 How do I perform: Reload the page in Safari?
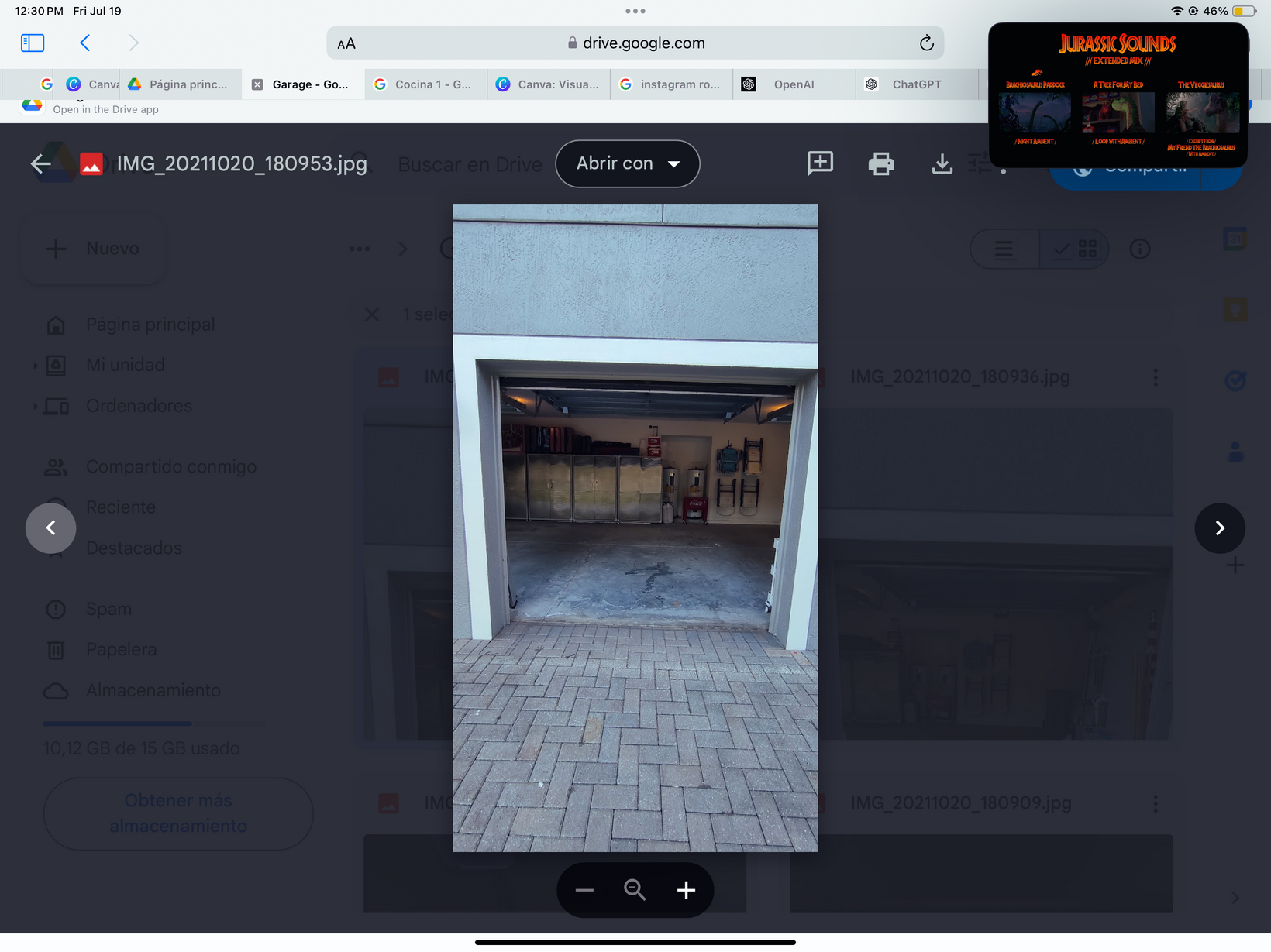[926, 43]
